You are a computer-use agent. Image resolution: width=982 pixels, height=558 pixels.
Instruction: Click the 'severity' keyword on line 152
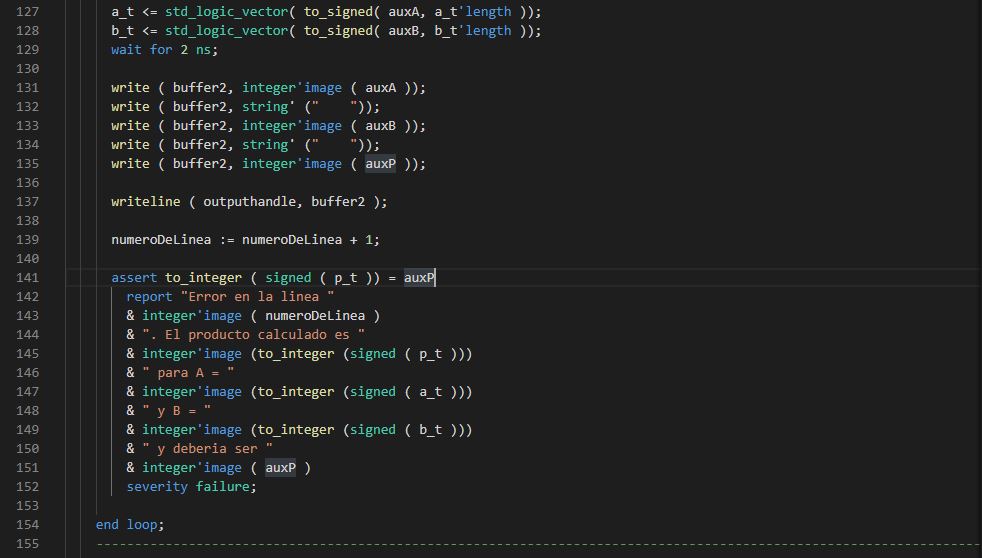coord(157,487)
